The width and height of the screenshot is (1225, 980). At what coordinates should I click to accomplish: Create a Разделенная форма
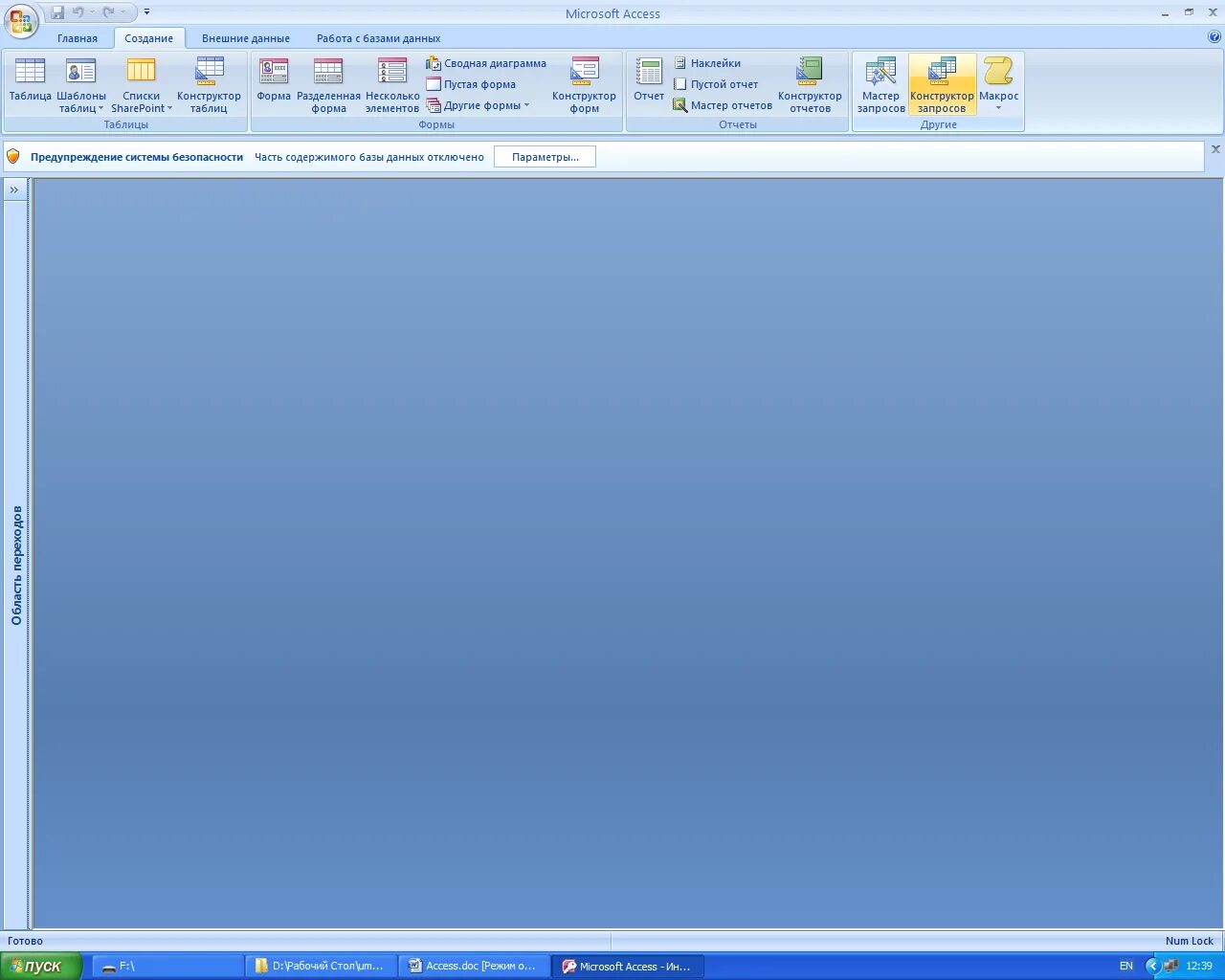[328, 85]
